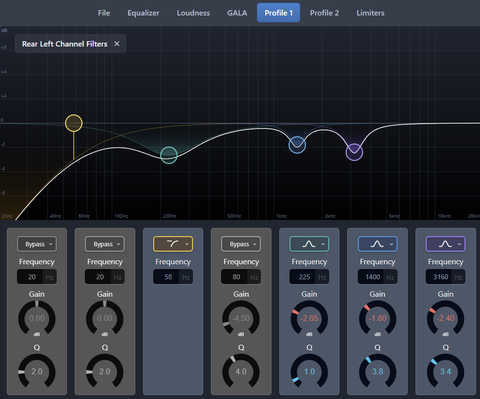Click the Q knob reading 3.8
Image resolution: width=480 pixels, height=399 pixels.
(377, 372)
